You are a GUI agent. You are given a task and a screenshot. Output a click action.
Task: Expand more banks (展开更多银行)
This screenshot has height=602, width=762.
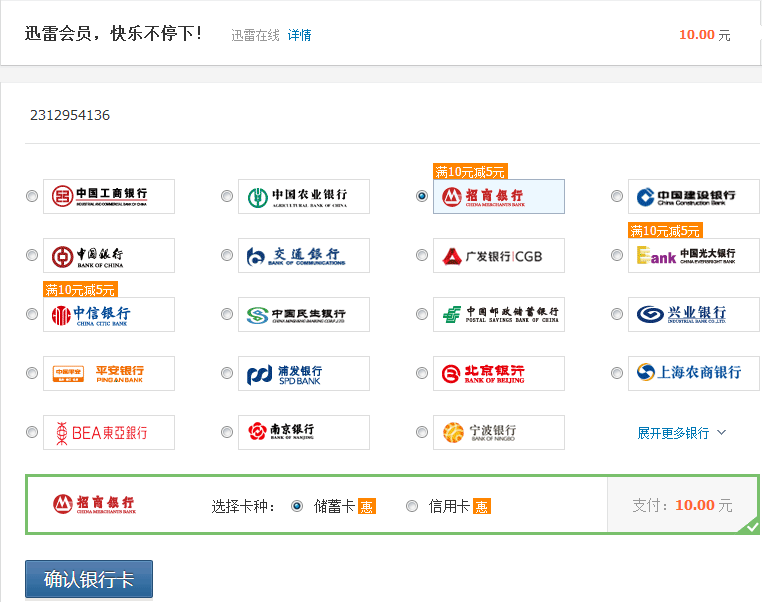tap(673, 433)
